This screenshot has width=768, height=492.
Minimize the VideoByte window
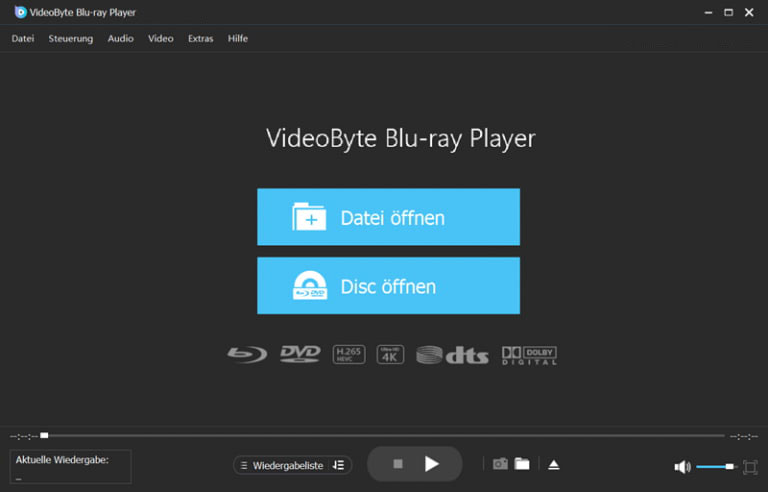pos(708,12)
